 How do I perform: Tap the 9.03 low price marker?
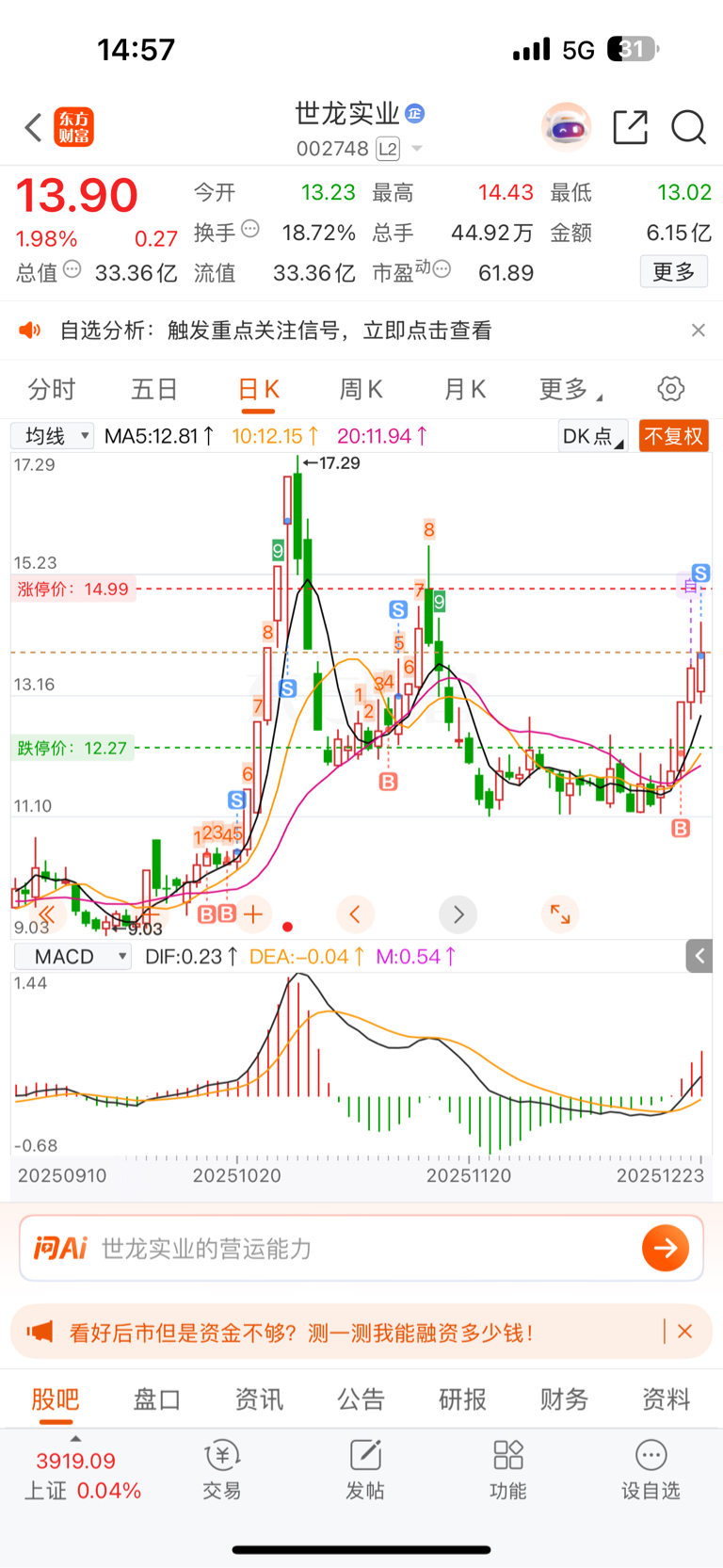[138, 929]
